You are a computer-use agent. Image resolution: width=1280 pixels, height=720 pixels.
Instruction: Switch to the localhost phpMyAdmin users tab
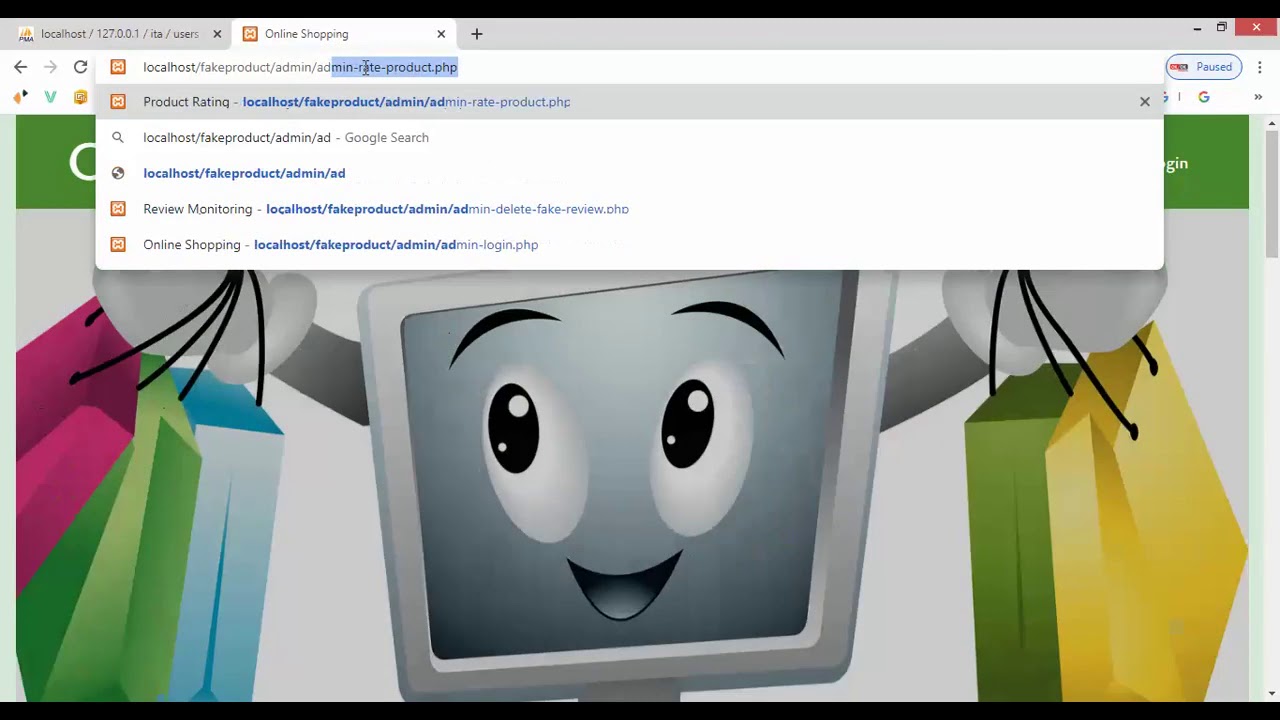(x=120, y=34)
